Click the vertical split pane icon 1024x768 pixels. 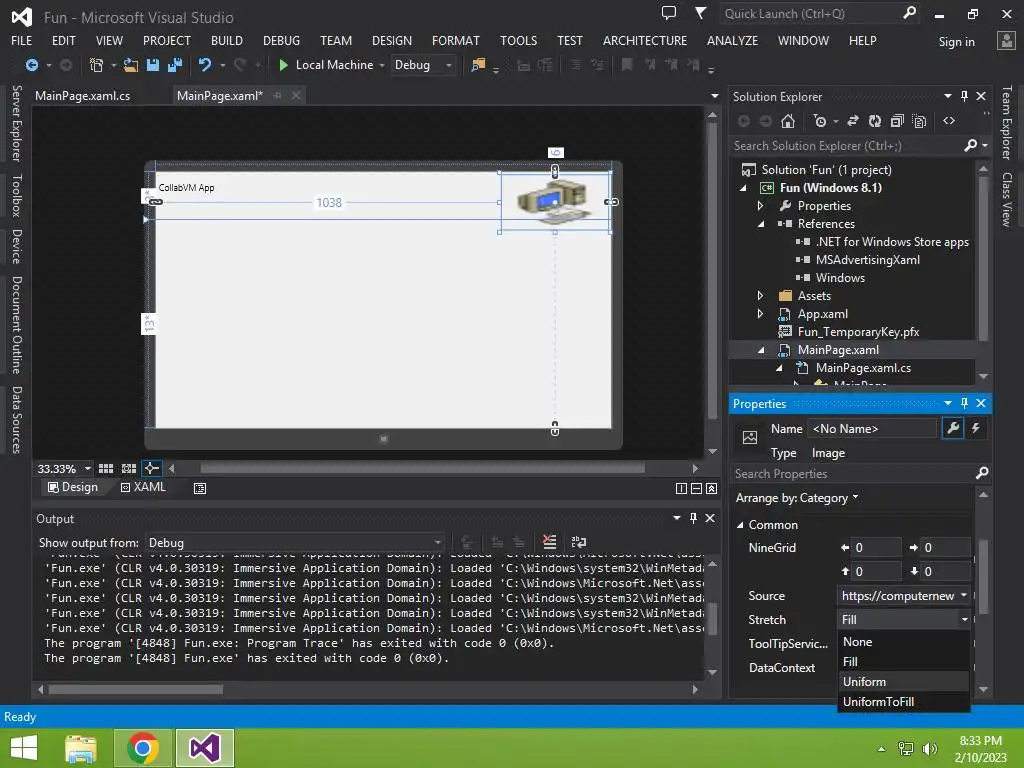[x=681, y=488]
